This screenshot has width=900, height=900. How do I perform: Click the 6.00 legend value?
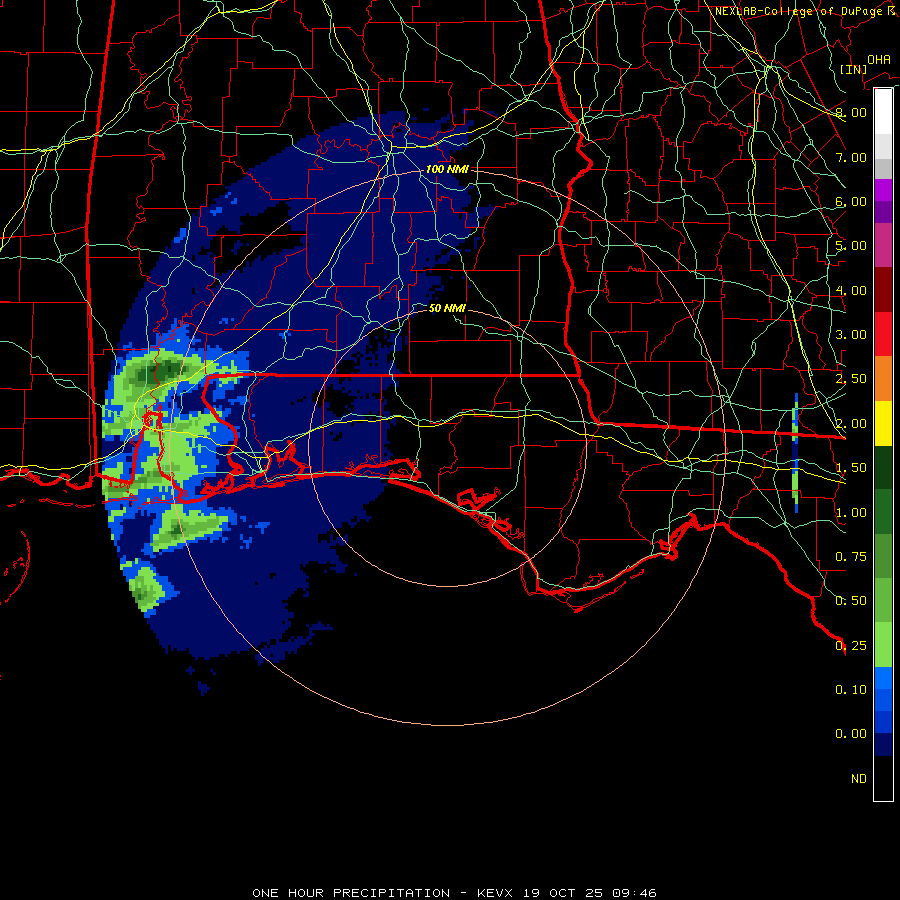851,201
